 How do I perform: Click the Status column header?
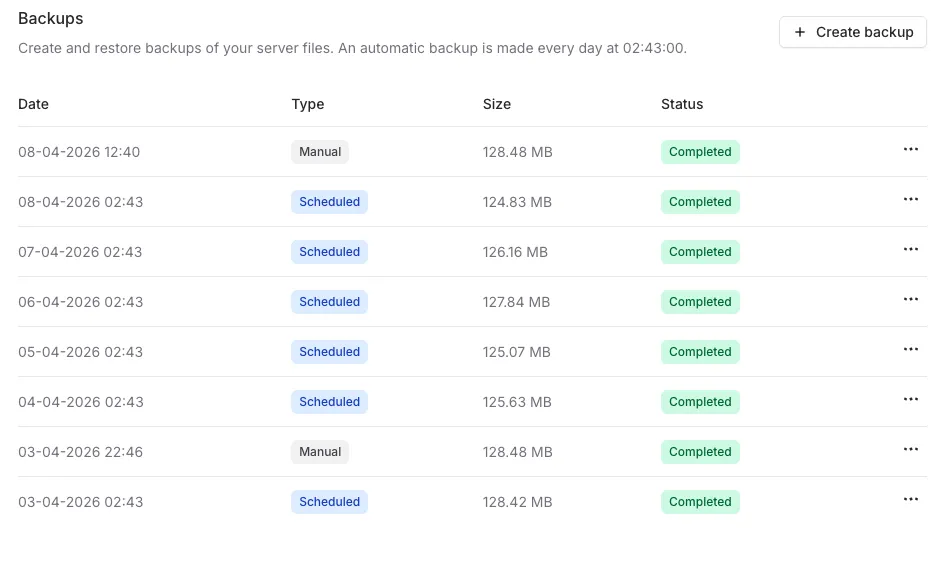682,104
